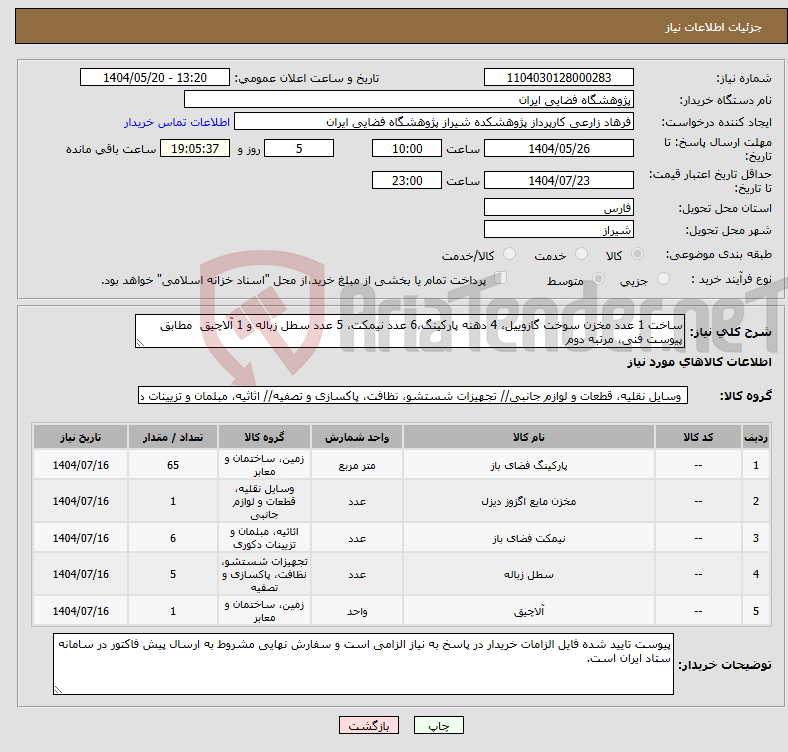Viewport: 788px width, 752px height.
Task: Select the جزیی purchase type radio
Action: coord(663,279)
